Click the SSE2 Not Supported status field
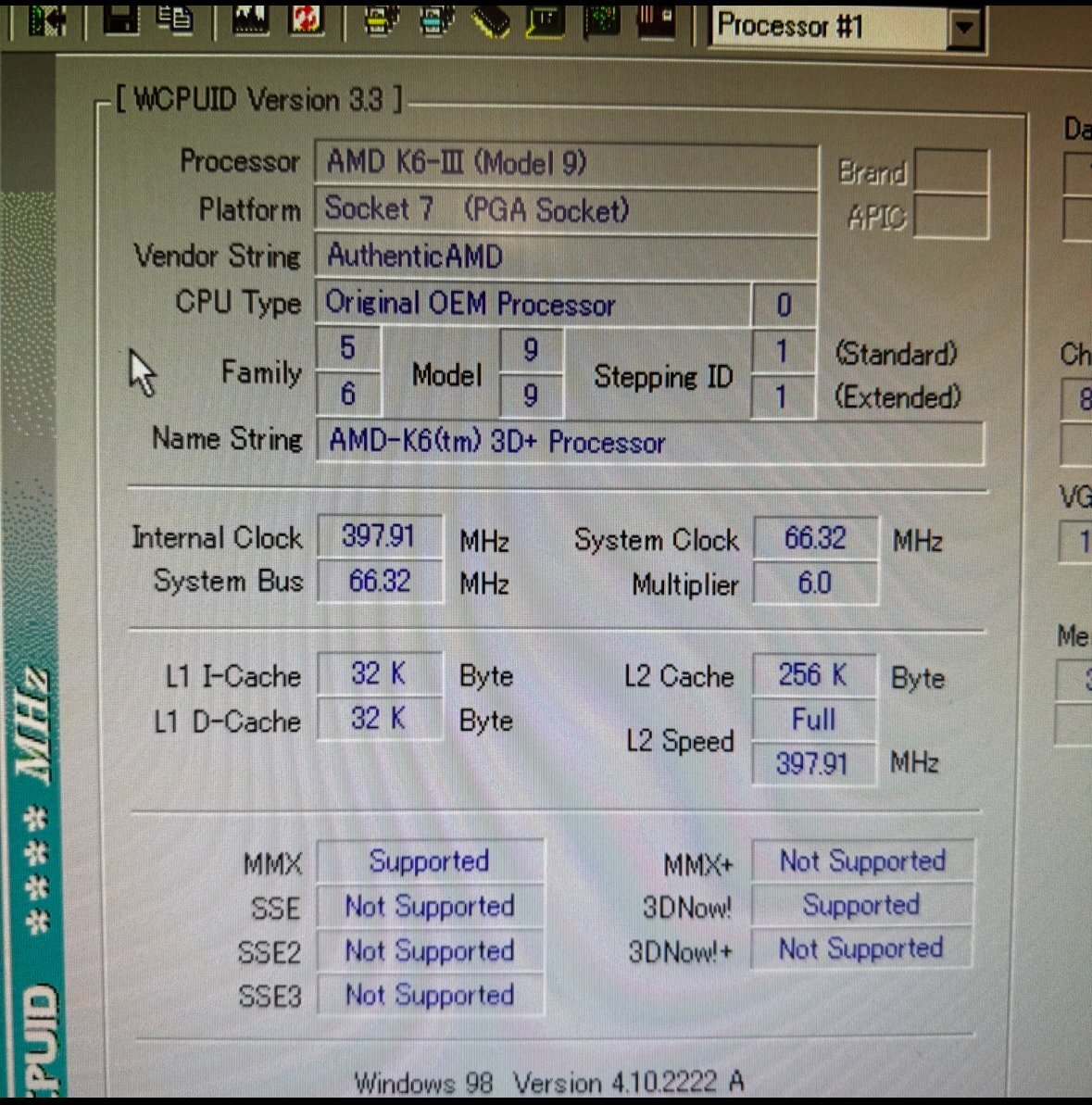1092x1105 pixels. tap(430, 951)
